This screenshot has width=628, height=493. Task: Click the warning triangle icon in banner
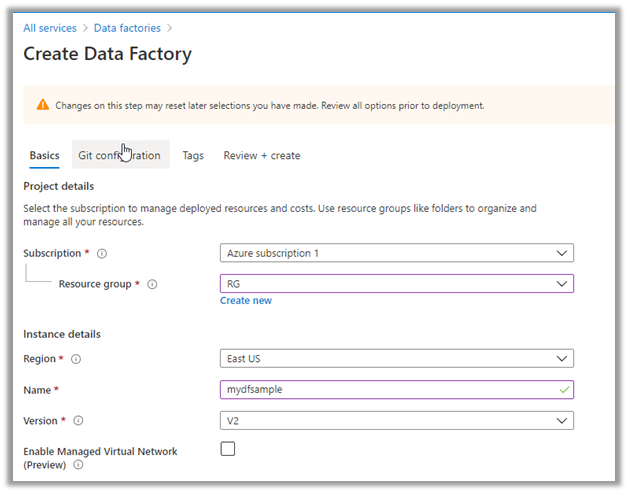click(x=43, y=105)
